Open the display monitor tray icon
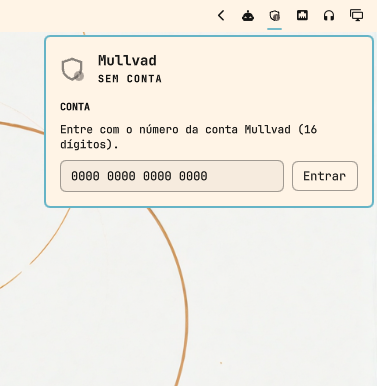The image size is (377, 386). [x=357, y=15]
